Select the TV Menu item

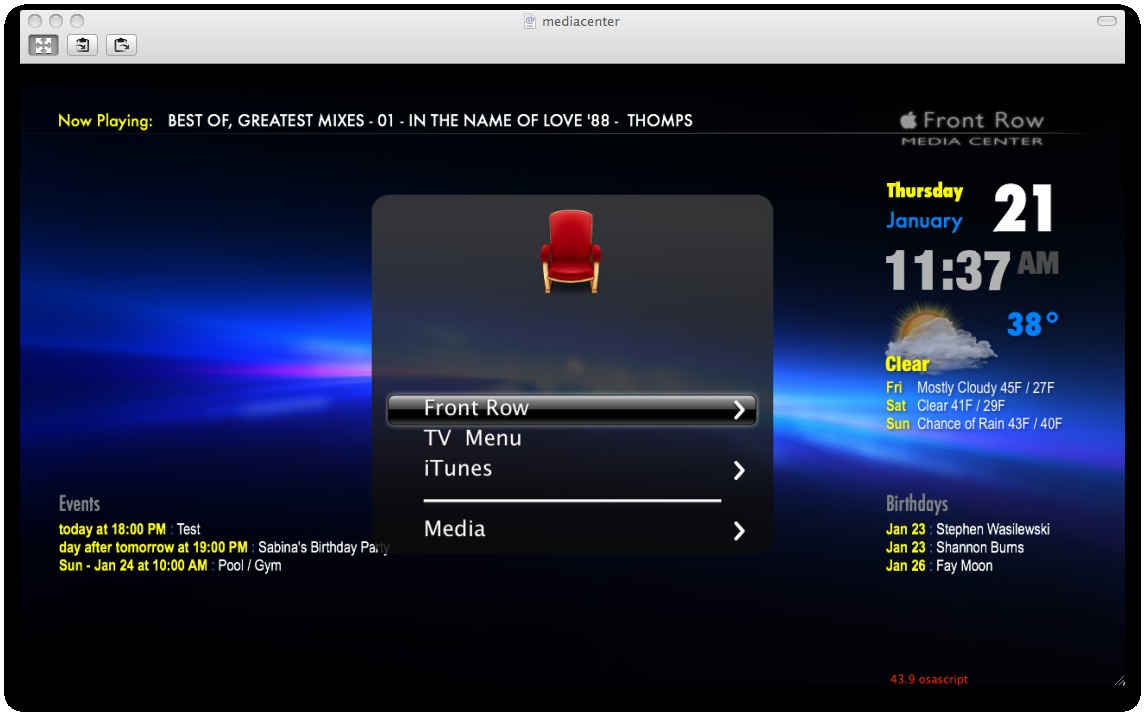[472, 438]
